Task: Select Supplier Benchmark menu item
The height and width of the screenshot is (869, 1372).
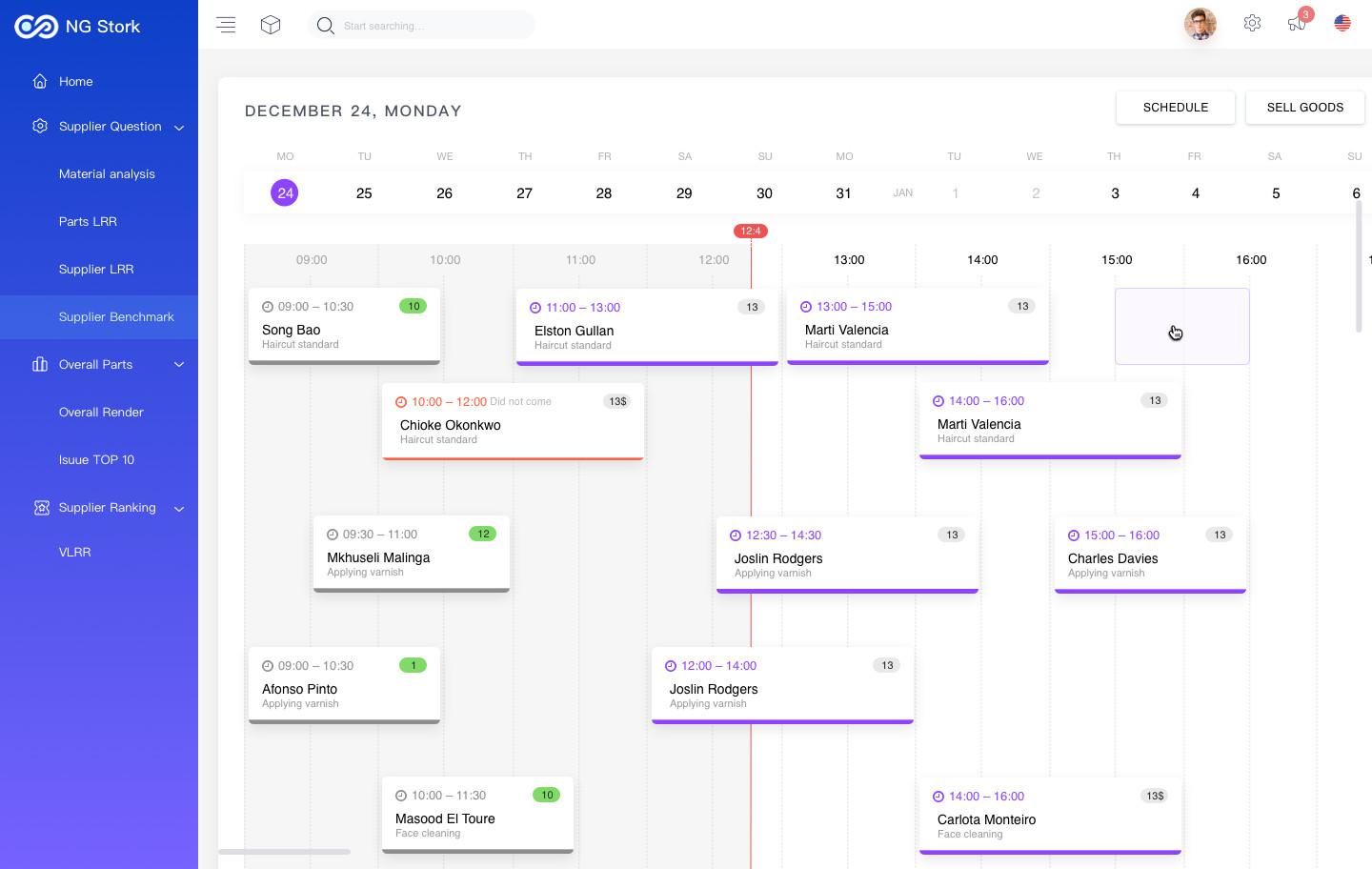Action: click(x=116, y=317)
